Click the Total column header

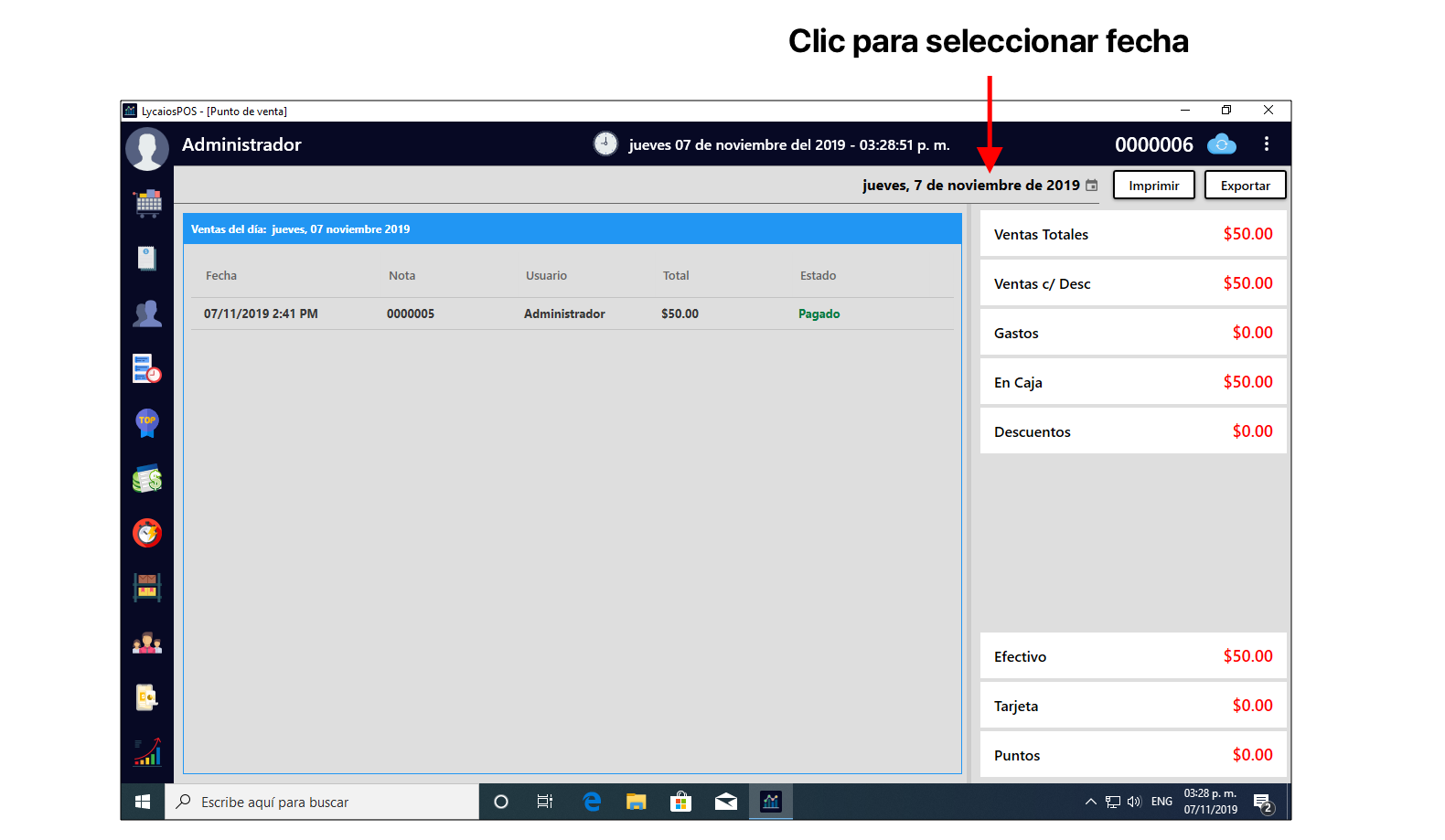pyautogui.click(x=677, y=275)
